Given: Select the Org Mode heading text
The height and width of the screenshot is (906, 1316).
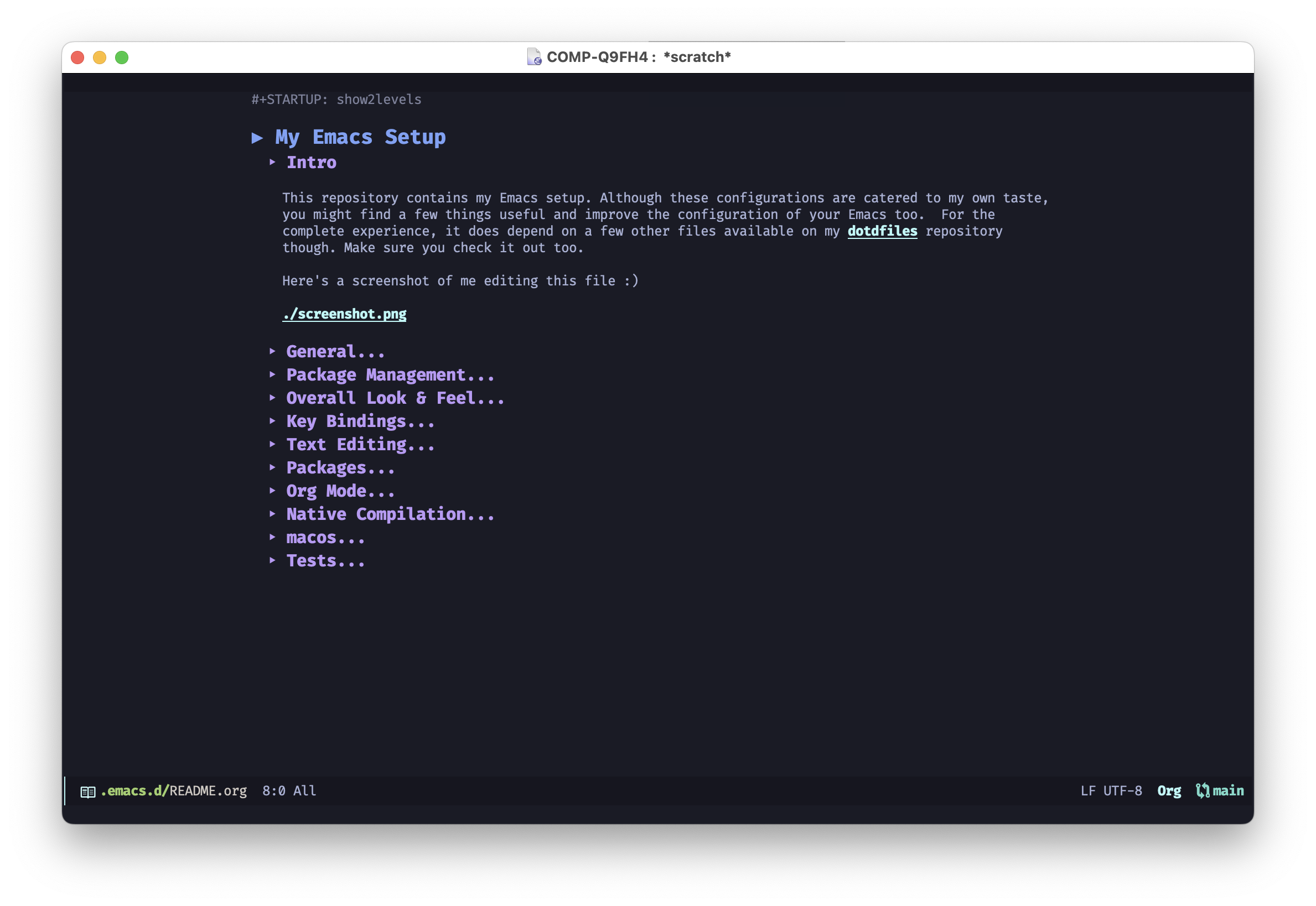Looking at the screenshot, I should tap(340, 491).
